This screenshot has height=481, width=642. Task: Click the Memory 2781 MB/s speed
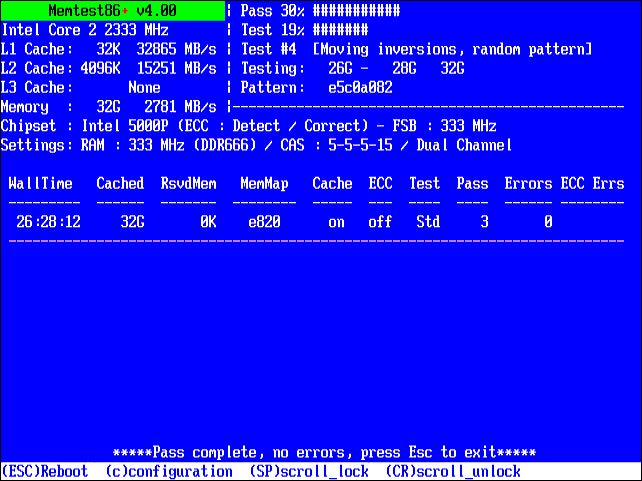(180, 107)
